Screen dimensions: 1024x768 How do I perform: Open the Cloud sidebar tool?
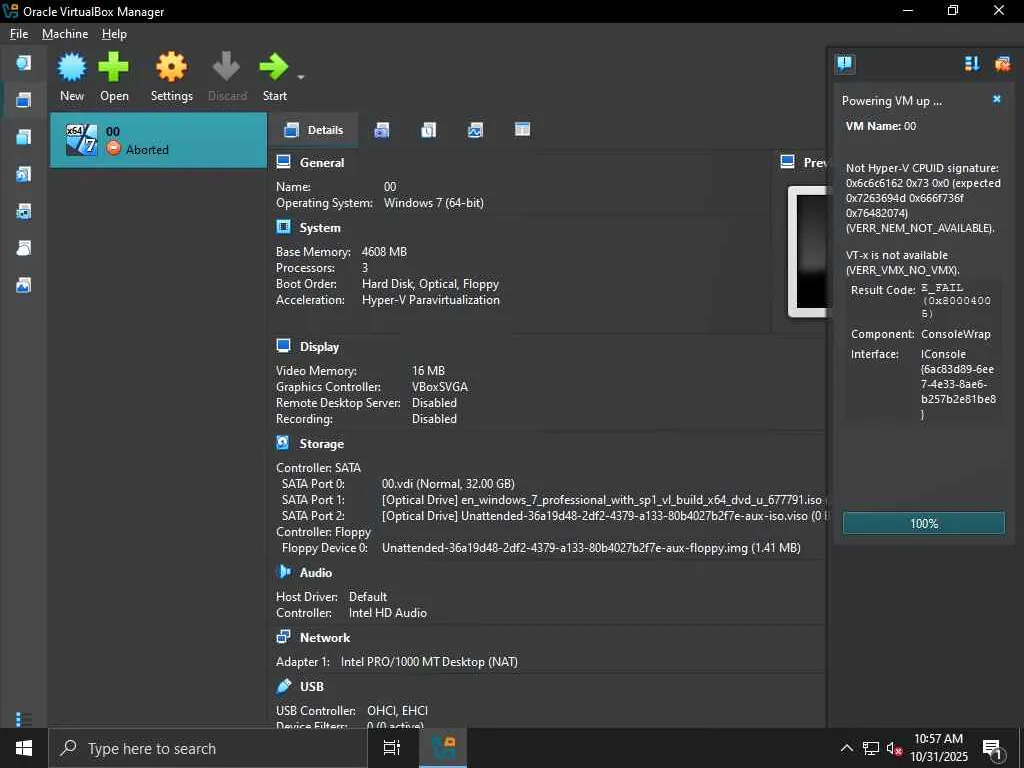click(24, 248)
